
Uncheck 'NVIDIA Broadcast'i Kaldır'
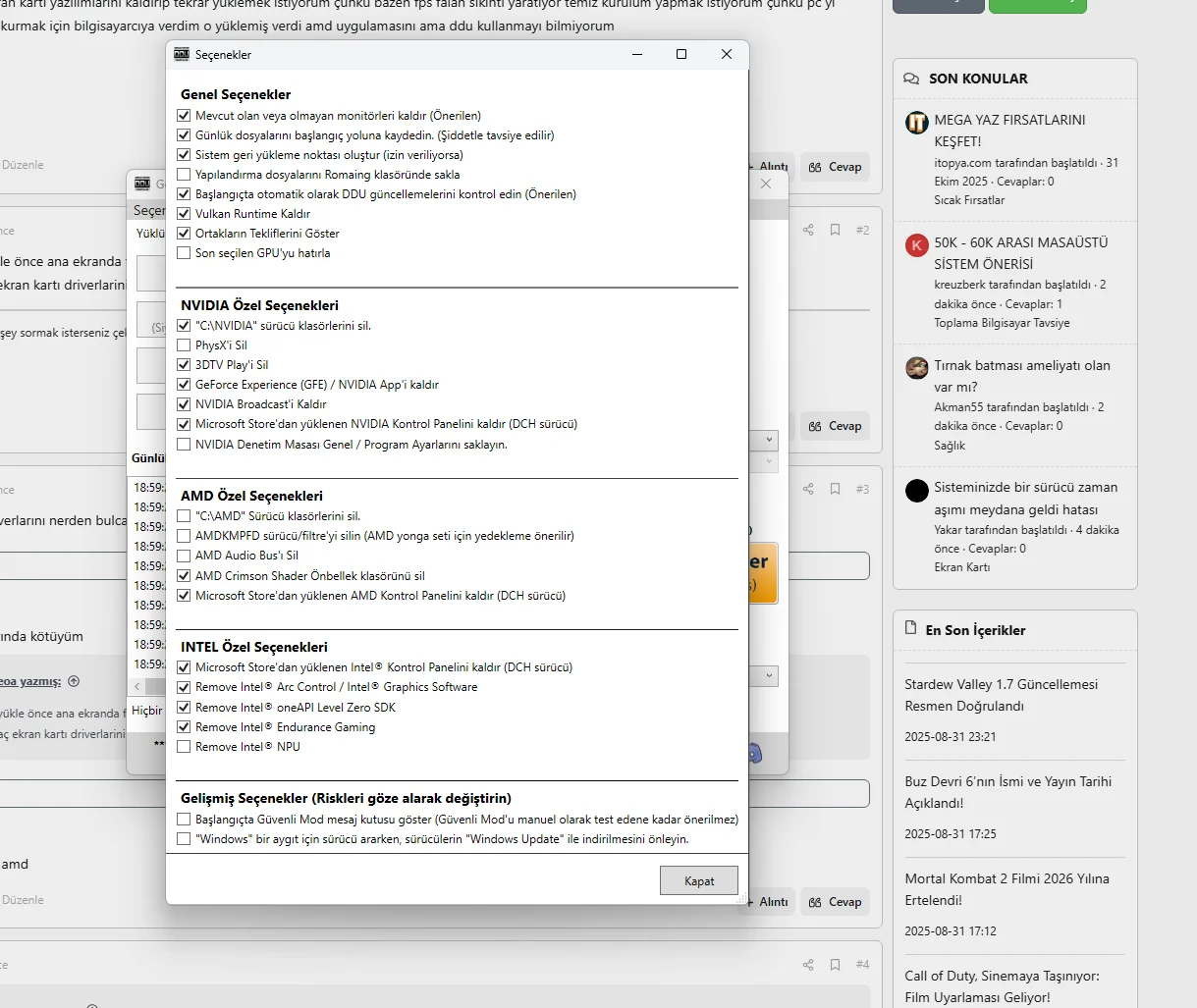click(184, 403)
